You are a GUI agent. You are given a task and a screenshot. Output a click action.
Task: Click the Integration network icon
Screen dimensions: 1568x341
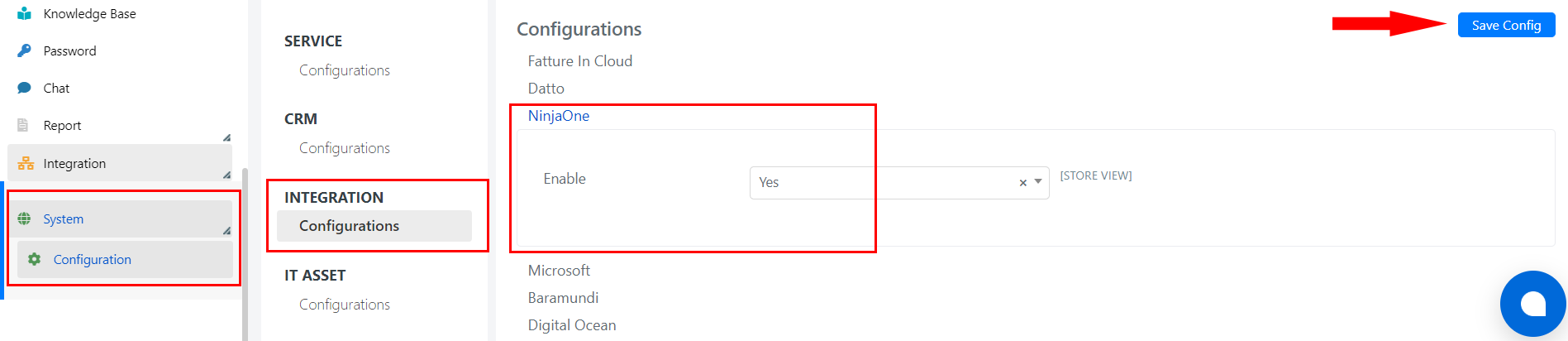[x=26, y=163]
